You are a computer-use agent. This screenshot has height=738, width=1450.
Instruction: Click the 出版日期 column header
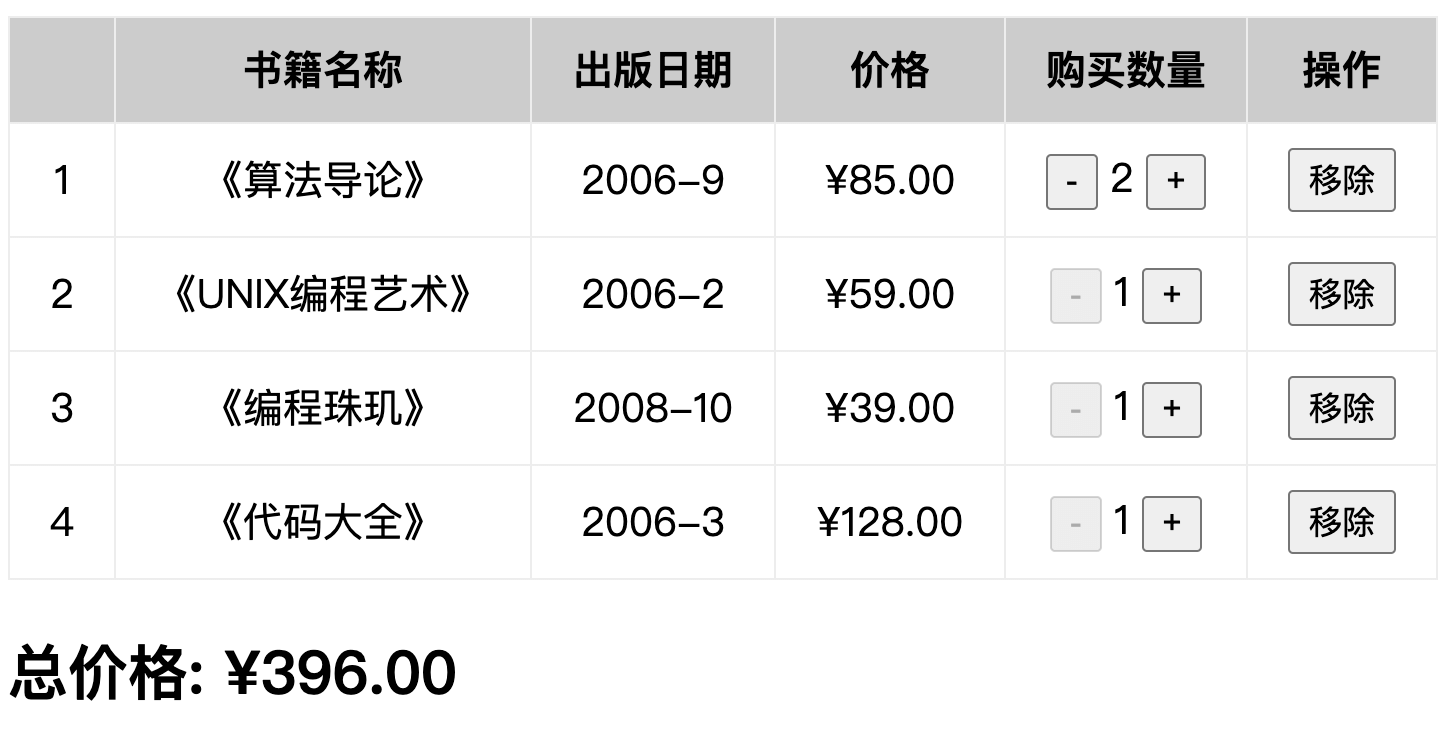pos(653,71)
